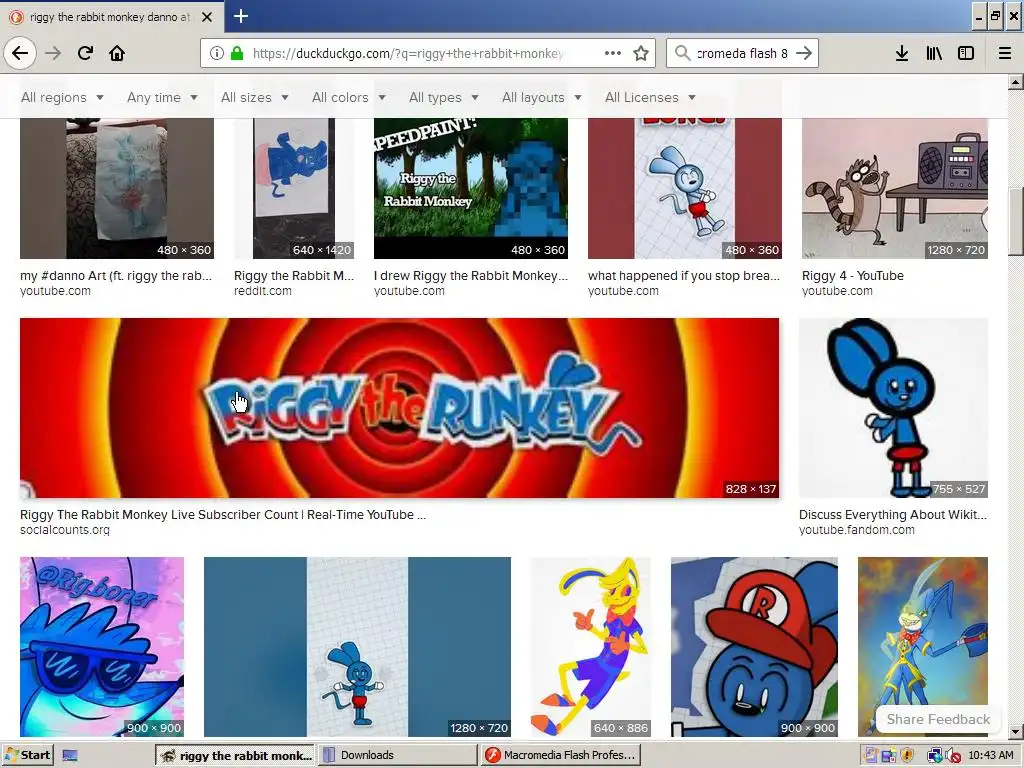Image resolution: width=1024 pixels, height=768 pixels.
Task: Open the reddit Riggy drawing thumbnail
Action: tap(294, 188)
